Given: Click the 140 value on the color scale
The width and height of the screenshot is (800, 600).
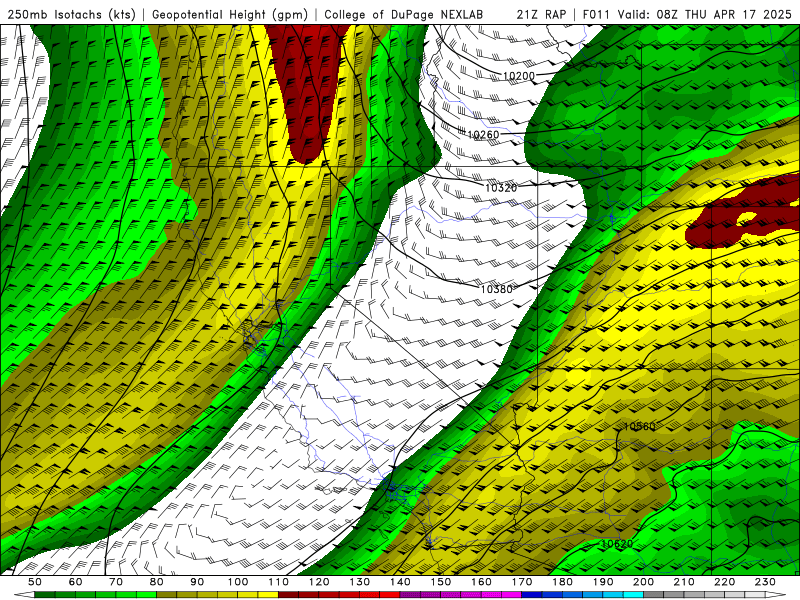Looking at the screenshot, I should [x=400, y=582].
